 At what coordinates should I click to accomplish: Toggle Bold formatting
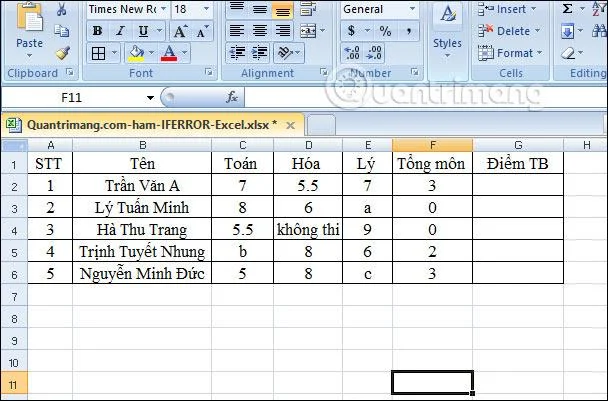(97, 31)
